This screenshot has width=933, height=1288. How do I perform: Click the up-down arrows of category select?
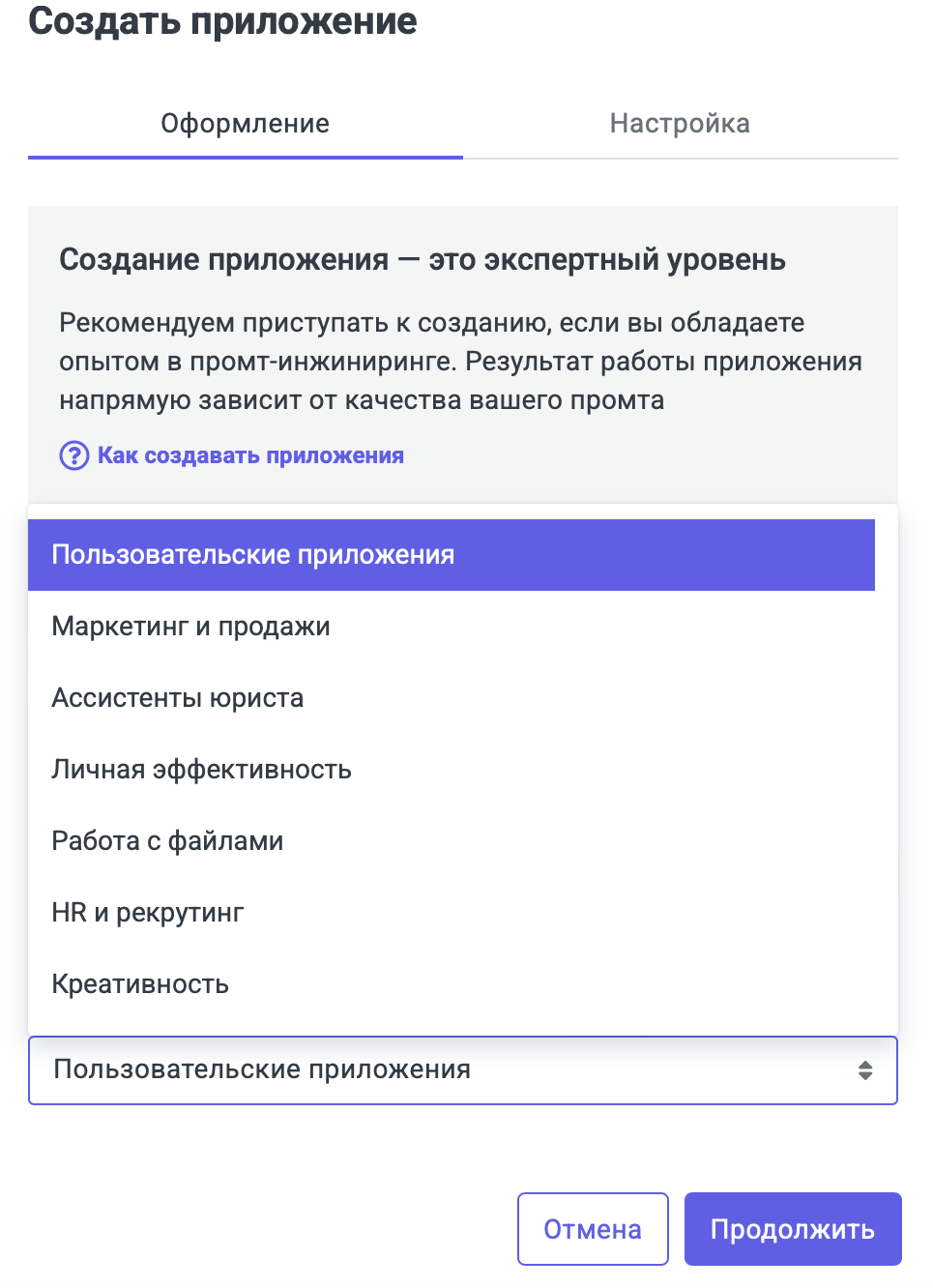tap(865, 1070)
